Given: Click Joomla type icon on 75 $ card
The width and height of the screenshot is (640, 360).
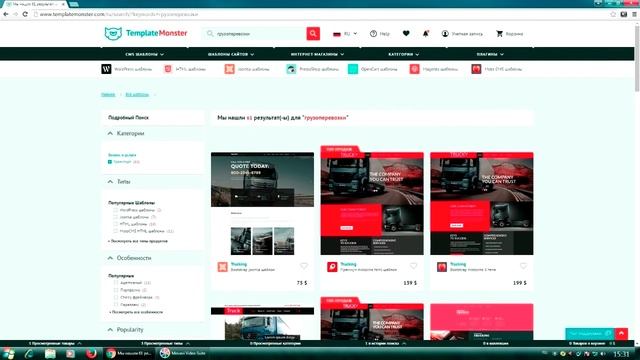Looking at the screenshot, I should coord(222,267).
